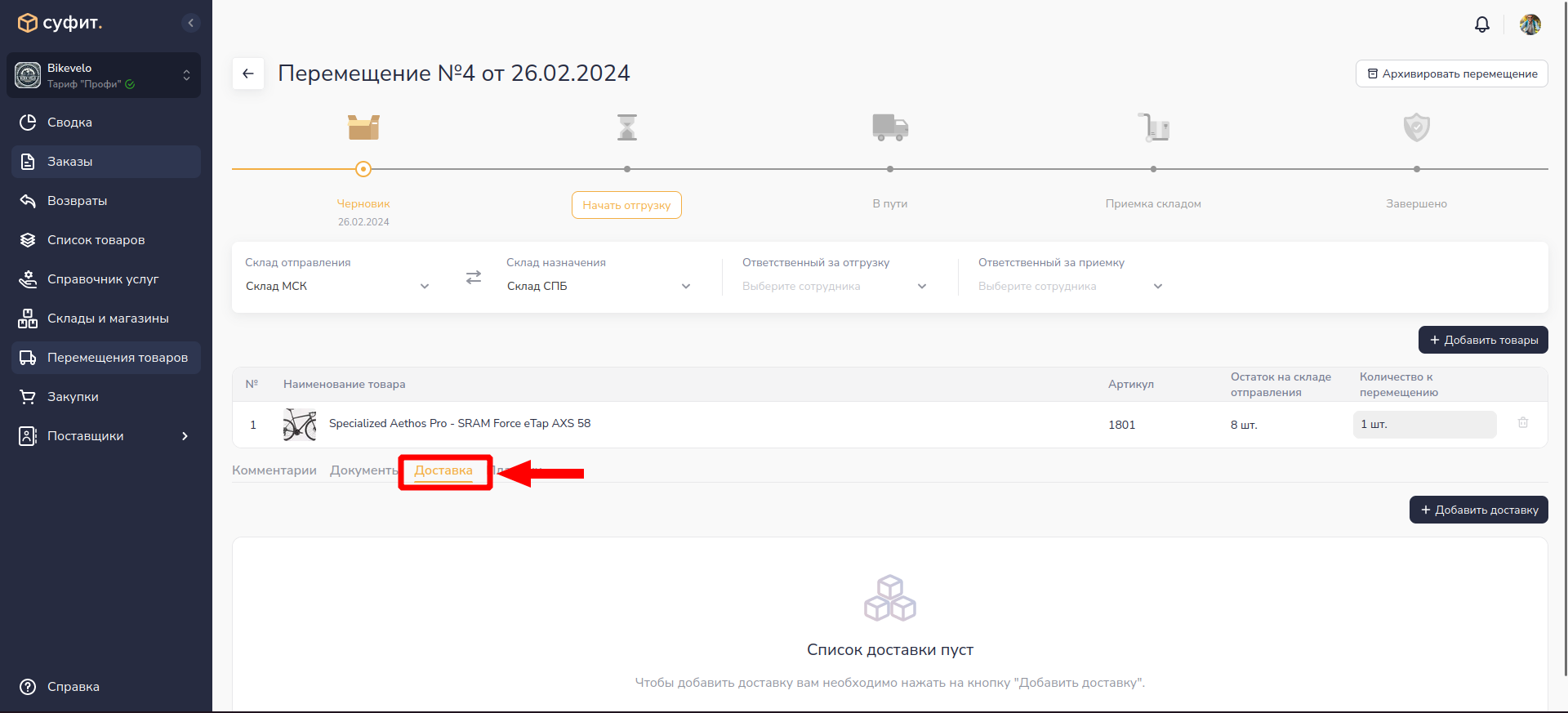This screenshot has width=1568, height=713.
Task: Click the Наименование товара column header
Action: tap(345, 384)
